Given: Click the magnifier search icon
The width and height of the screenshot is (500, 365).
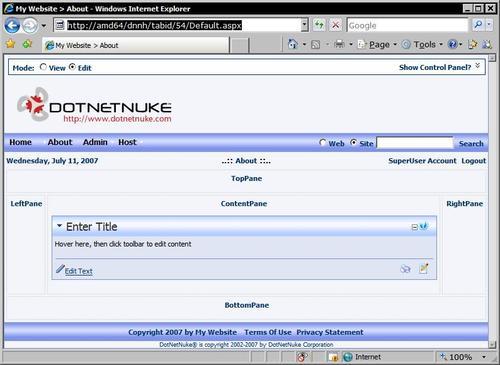Looking at the screenshot, I should click(478, 25).
